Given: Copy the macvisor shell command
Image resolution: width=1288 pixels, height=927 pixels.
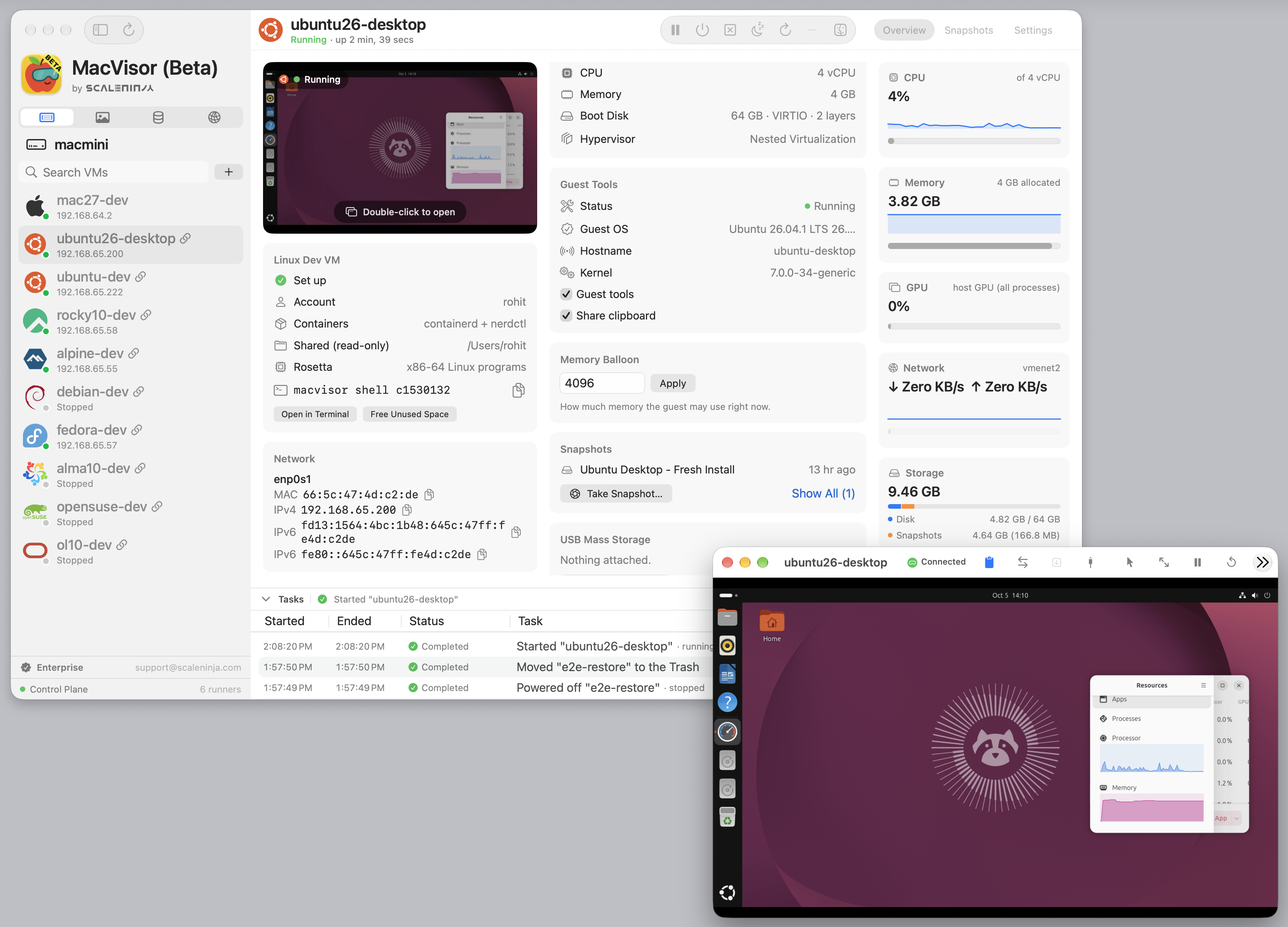Looking at the screenshot, I should pyautogui.click(x=518, y=390).
